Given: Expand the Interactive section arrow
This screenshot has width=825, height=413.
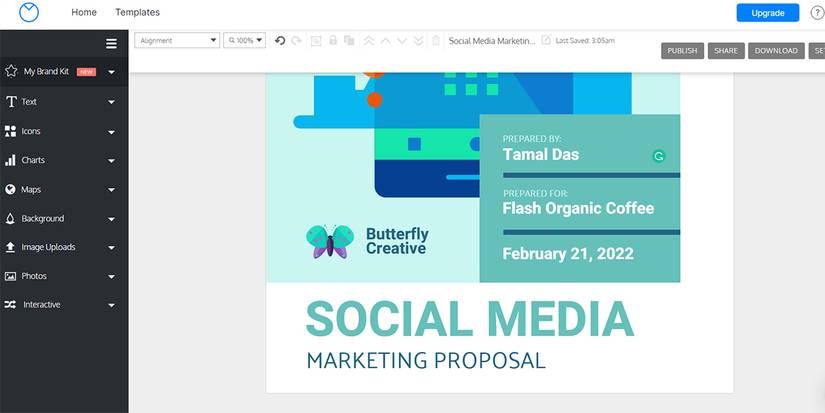Looking at the screenshot, I should [112, 305].
